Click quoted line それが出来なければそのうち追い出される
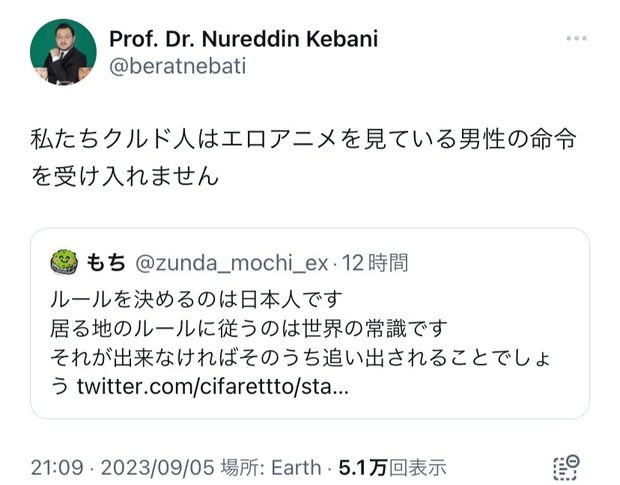620x485 pixels. click(x=300, y=356)
